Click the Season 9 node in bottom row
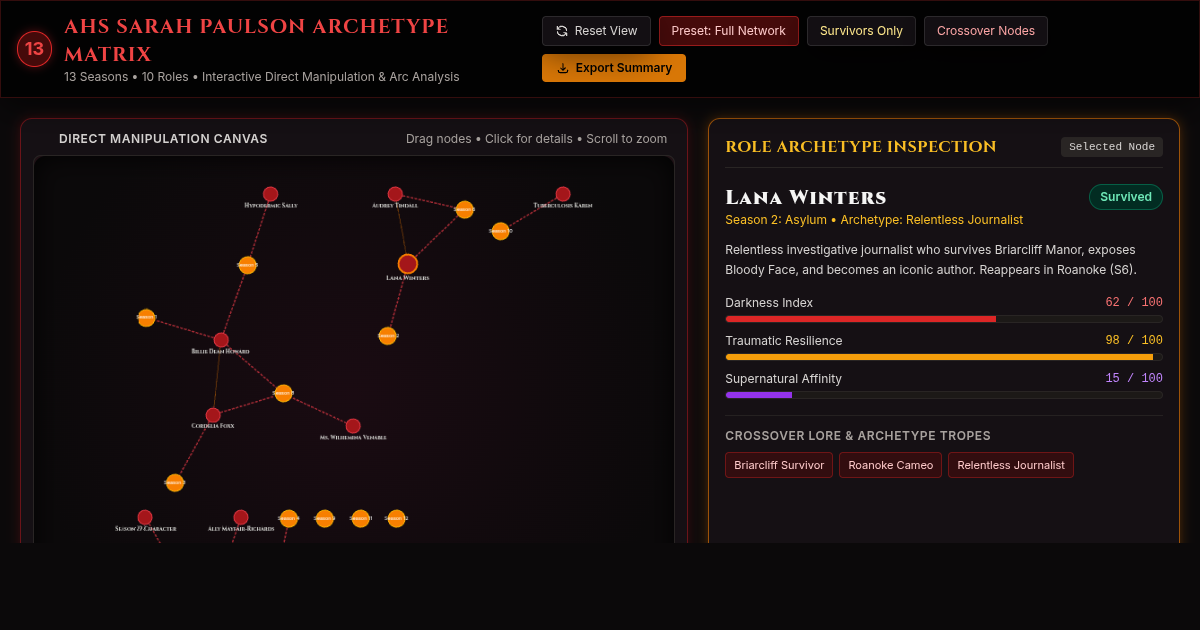The height and width of the screenshot is (630, 1200). (x=325, y=519)
